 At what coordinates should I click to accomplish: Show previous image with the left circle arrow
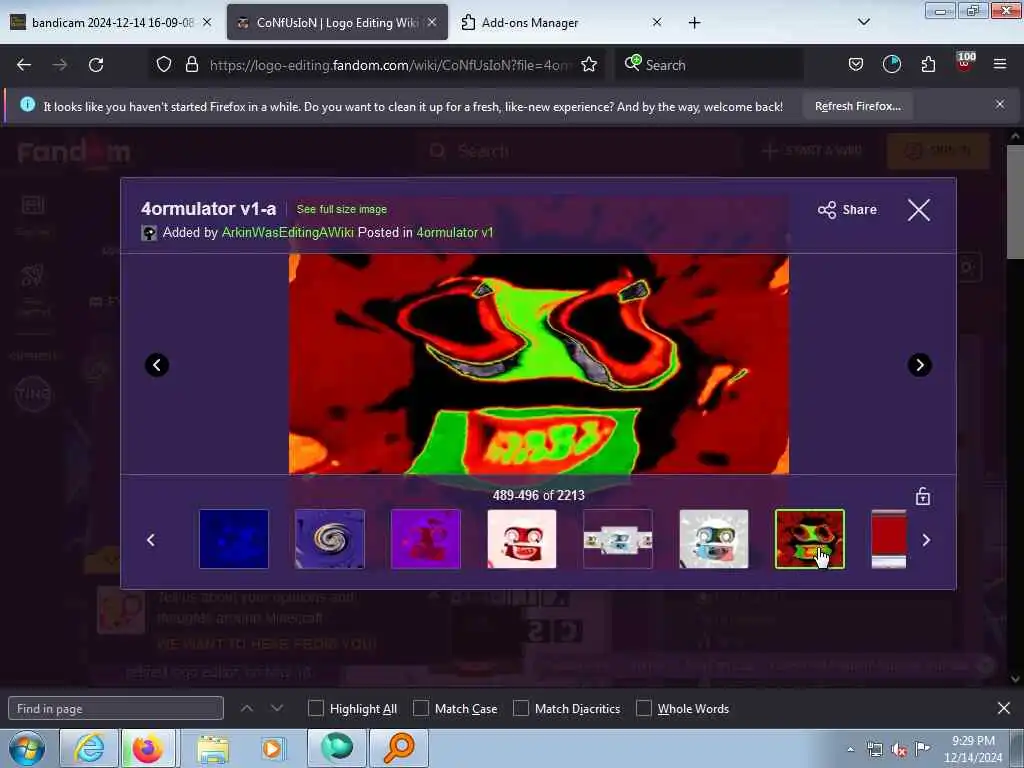point(157,365)
